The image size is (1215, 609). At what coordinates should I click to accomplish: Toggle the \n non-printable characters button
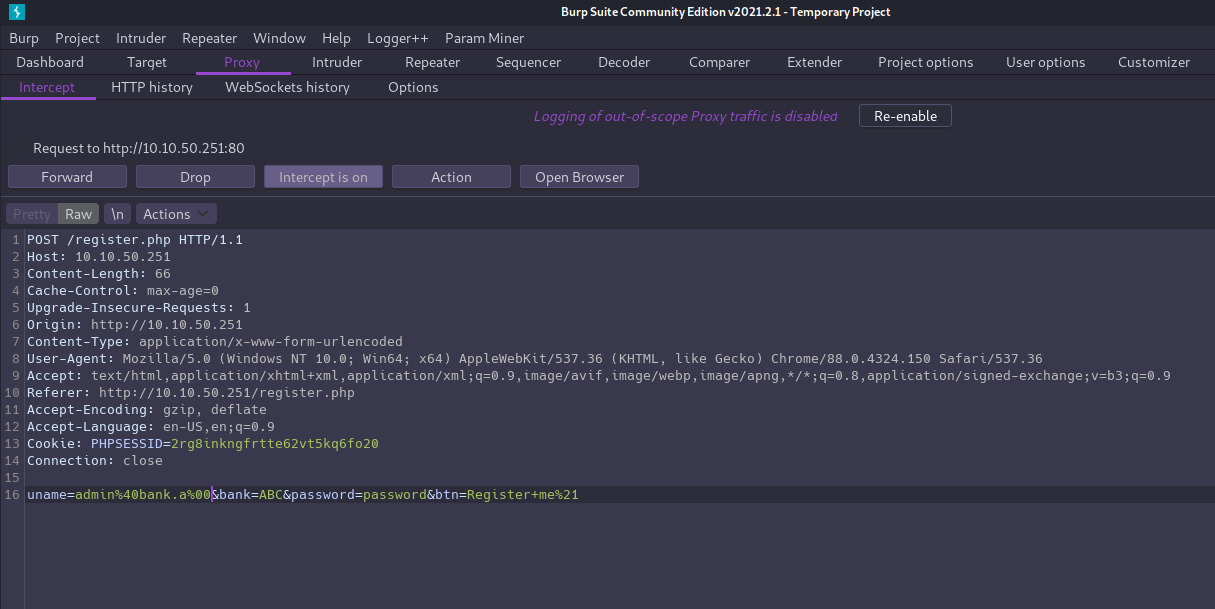point(117,214)
